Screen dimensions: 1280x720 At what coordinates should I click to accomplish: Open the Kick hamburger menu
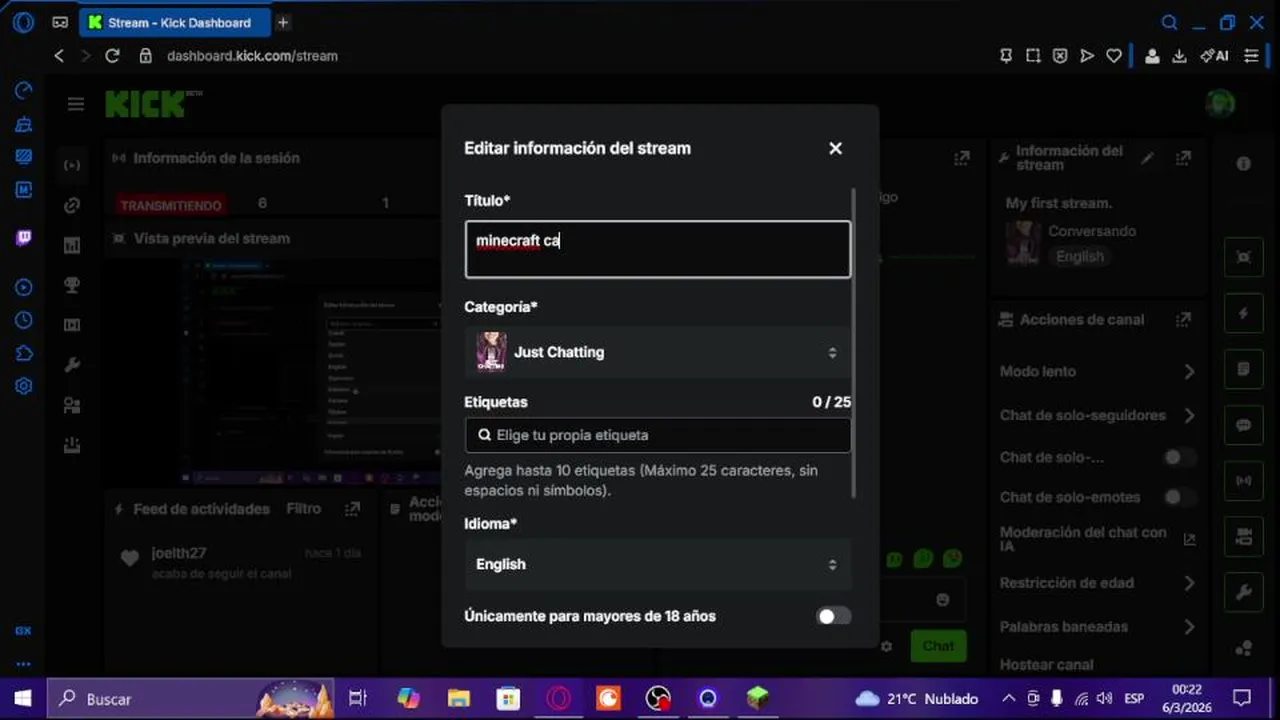coord(76,104)
